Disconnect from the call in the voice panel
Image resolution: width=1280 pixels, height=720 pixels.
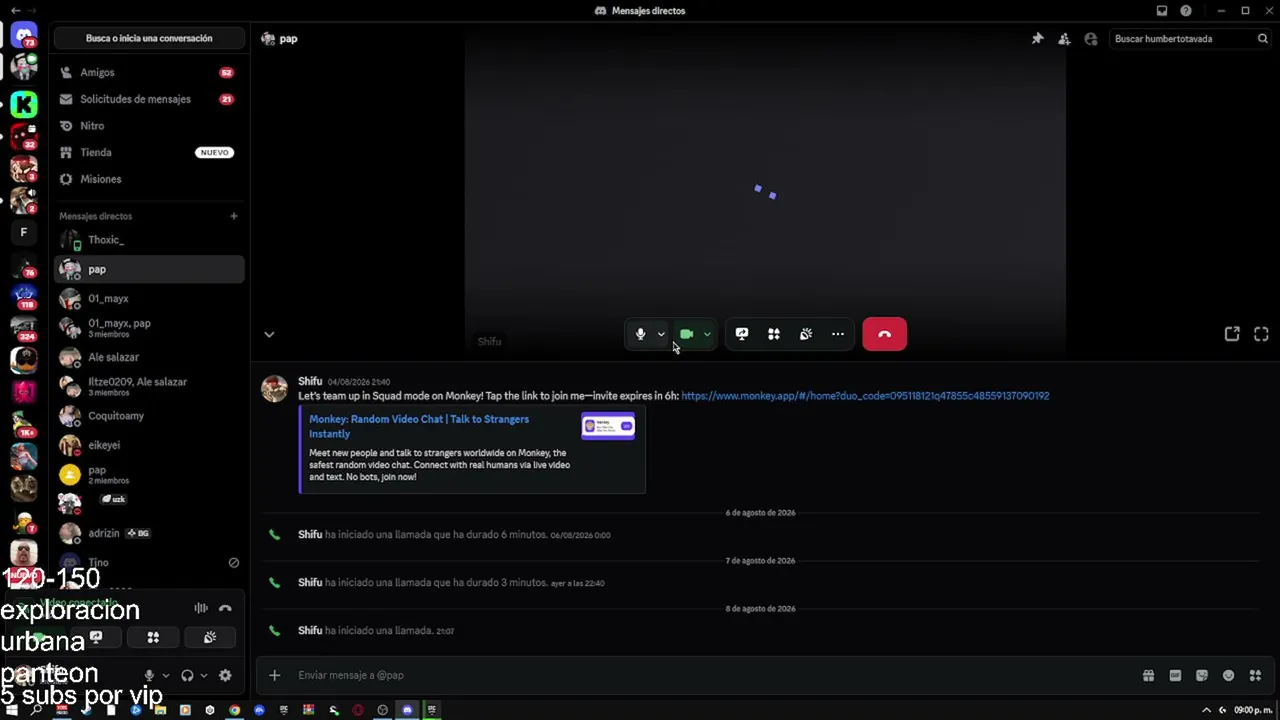pyautogui.click(x=225, y=608)
